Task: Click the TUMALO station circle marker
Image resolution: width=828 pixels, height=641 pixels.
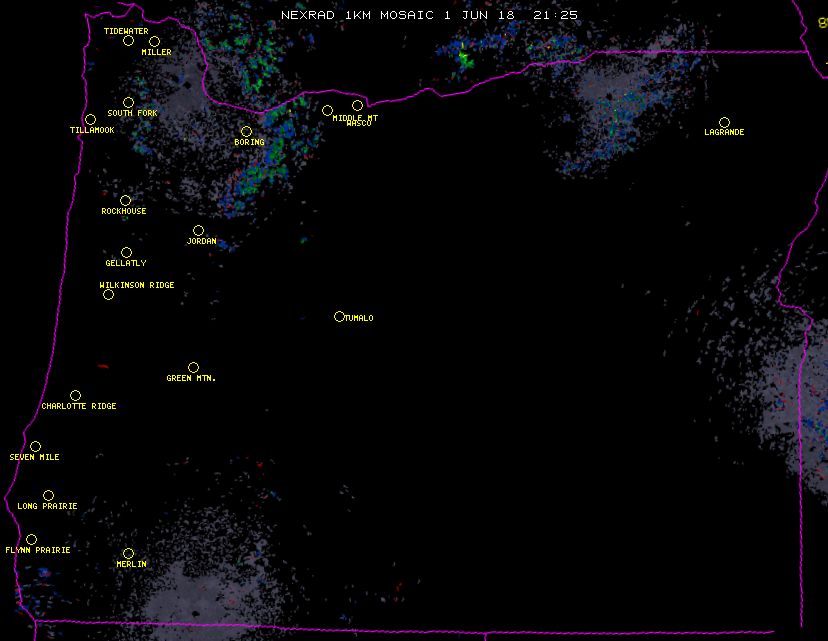Action: coord(339,316)
